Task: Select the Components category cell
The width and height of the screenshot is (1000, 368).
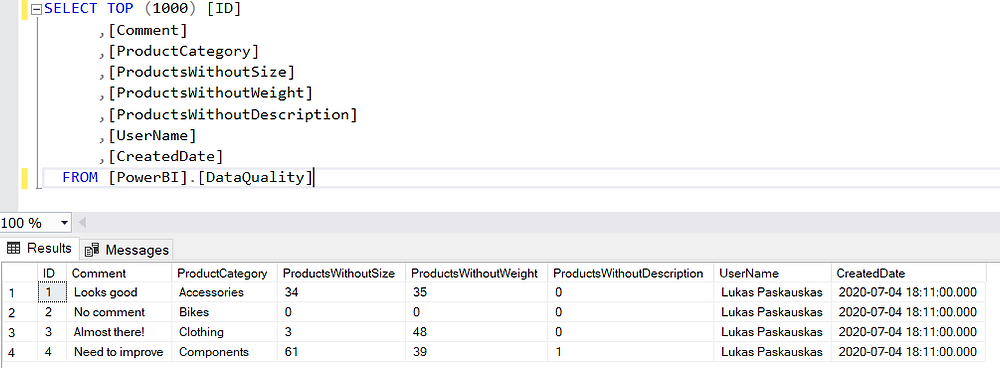Action: tap(224, 352)
